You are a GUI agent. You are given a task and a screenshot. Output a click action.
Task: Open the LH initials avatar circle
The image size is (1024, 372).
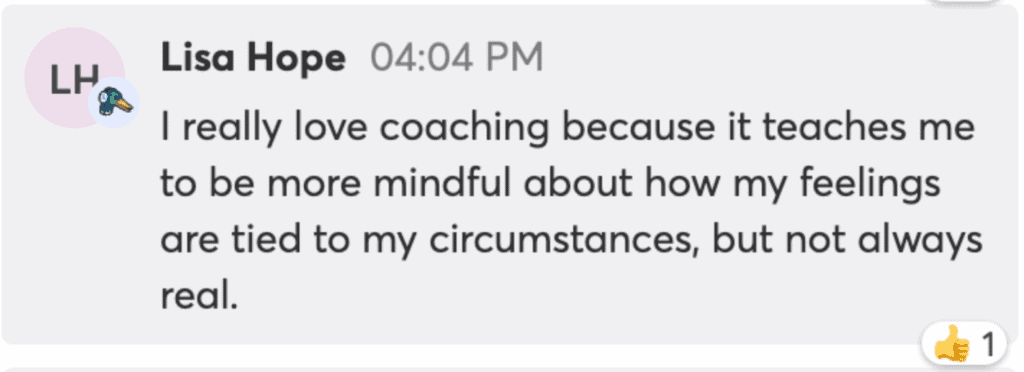pos(74,78)
